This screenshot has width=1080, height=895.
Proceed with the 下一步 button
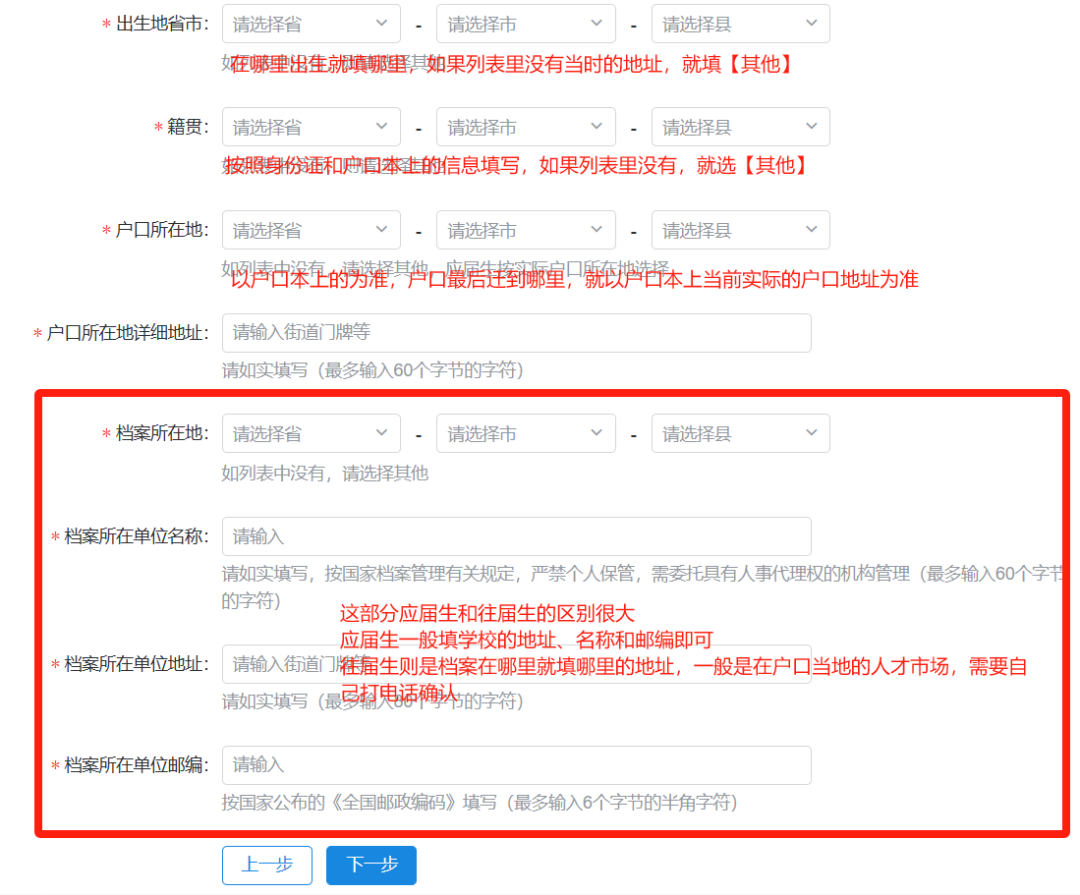coord(371,865)
